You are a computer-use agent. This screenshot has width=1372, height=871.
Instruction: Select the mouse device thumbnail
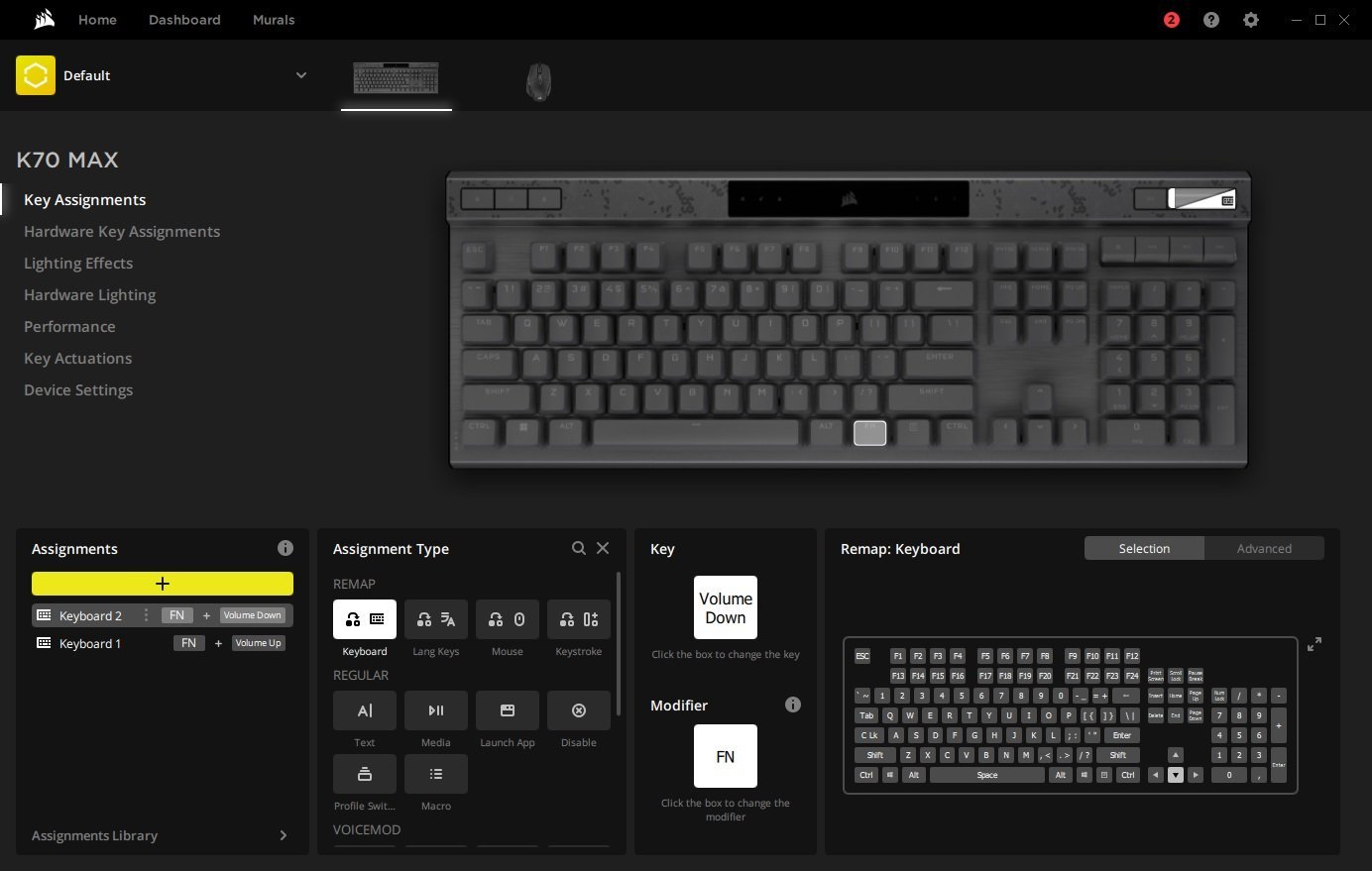tap(538, 81)
